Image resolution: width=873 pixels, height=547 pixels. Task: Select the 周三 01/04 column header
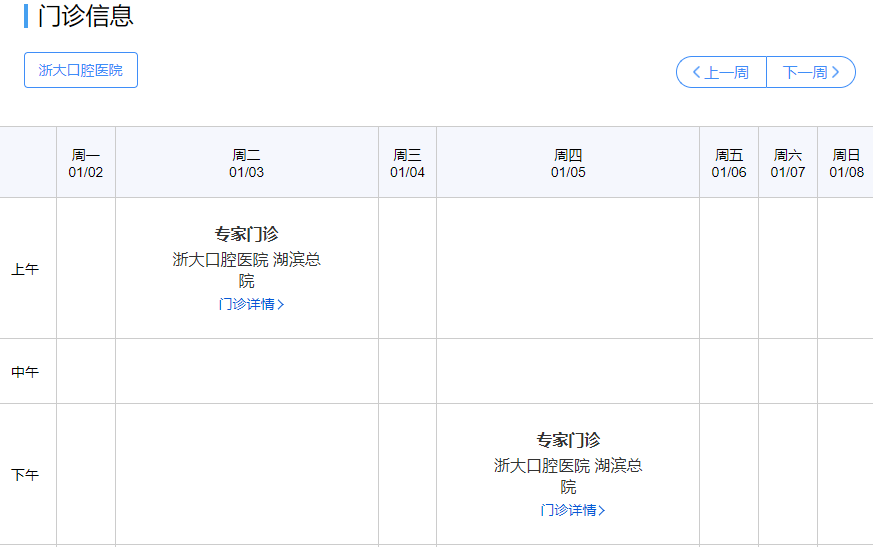407,163
